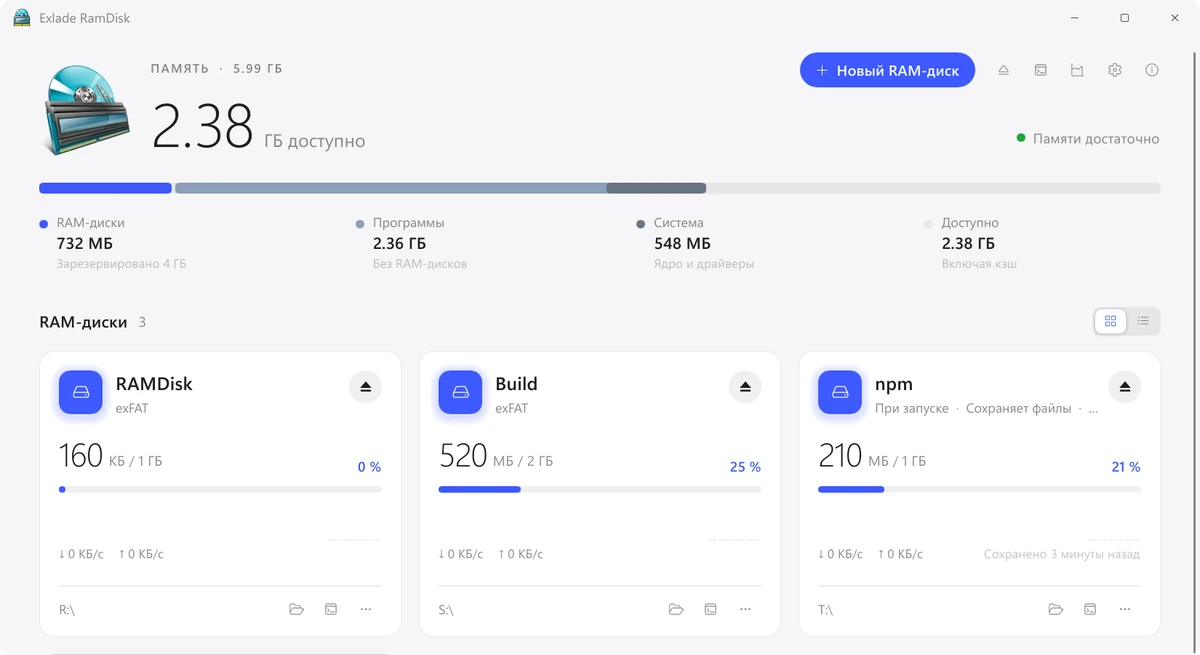Image resolution: width=1200 pixels, height=655 pixels.
Task: Click the 'T:\' drive letter
Action: pos(826,610)
